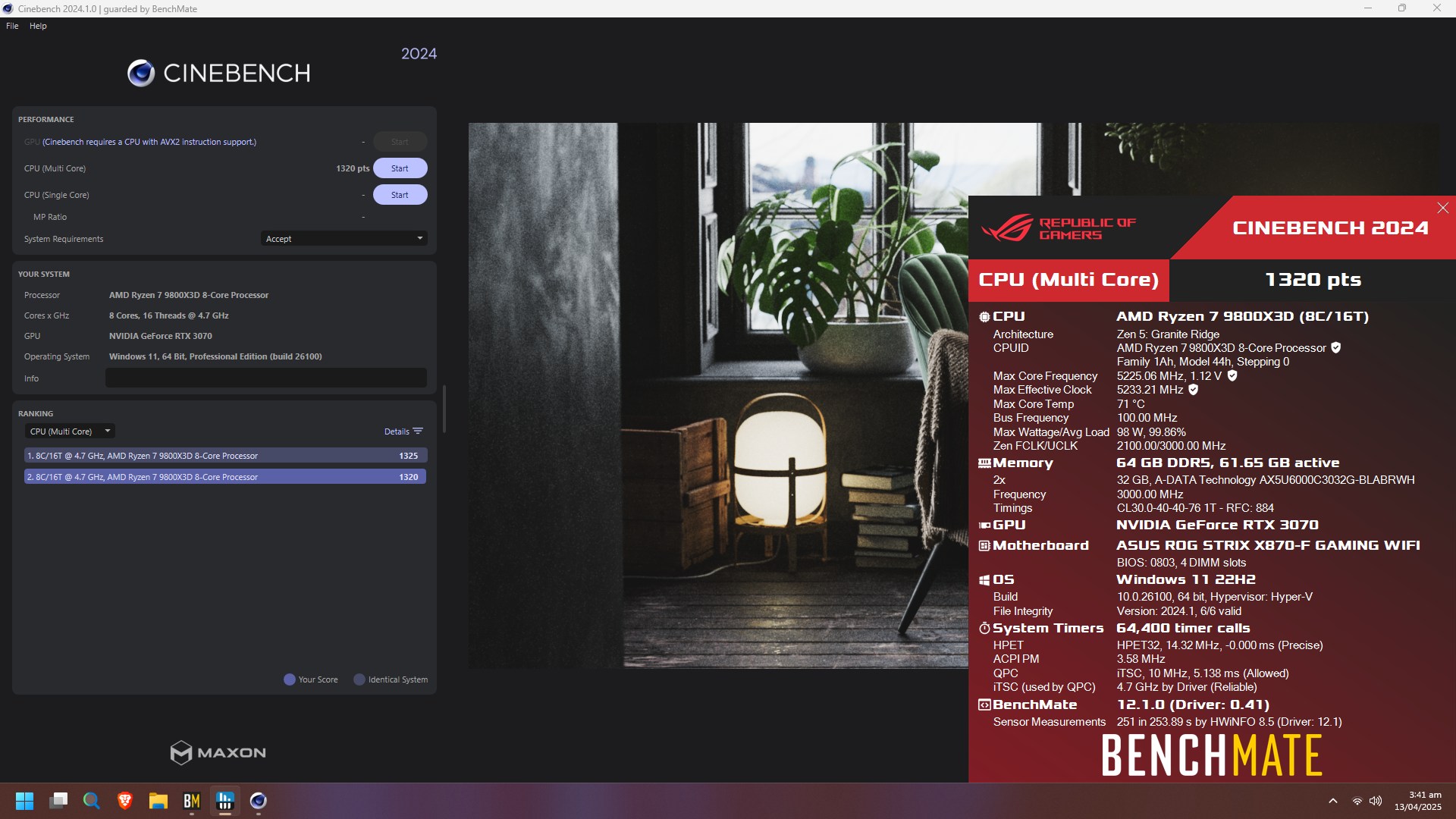This screenshot has height=819, width=1456.
Task: Click the 1320 pts value in Performance
Action: [353, 168]
